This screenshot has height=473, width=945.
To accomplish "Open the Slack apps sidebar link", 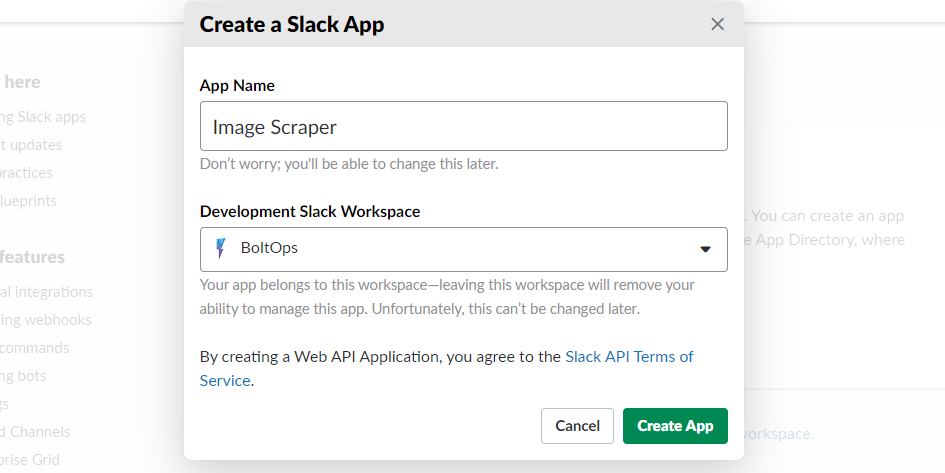I will [x=43, y=117].
